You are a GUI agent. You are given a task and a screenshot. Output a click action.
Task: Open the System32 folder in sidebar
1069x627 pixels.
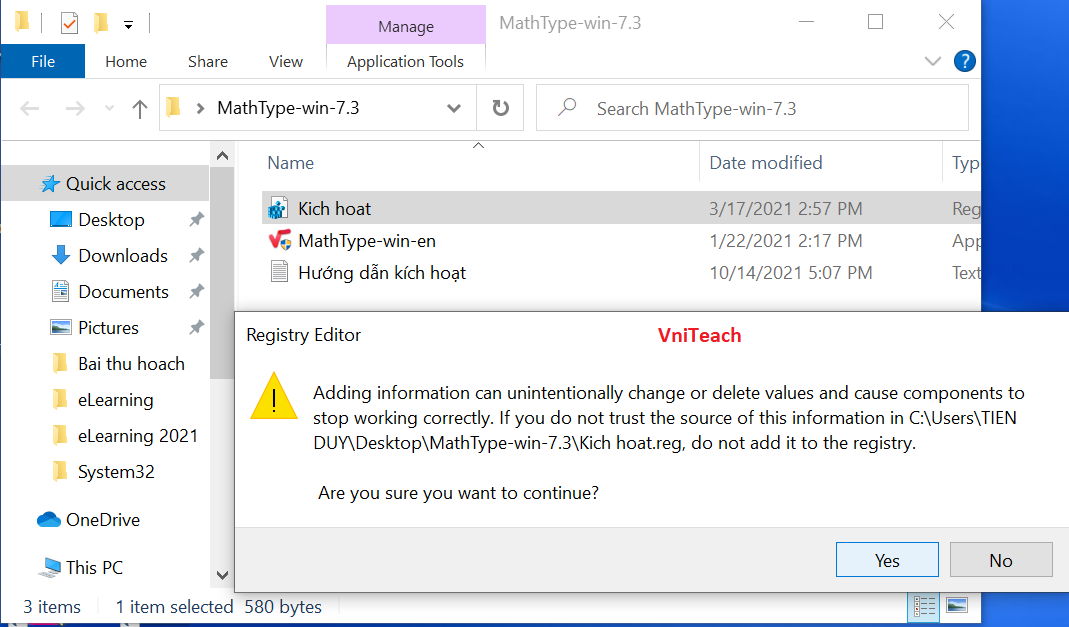tap(116, 472)
